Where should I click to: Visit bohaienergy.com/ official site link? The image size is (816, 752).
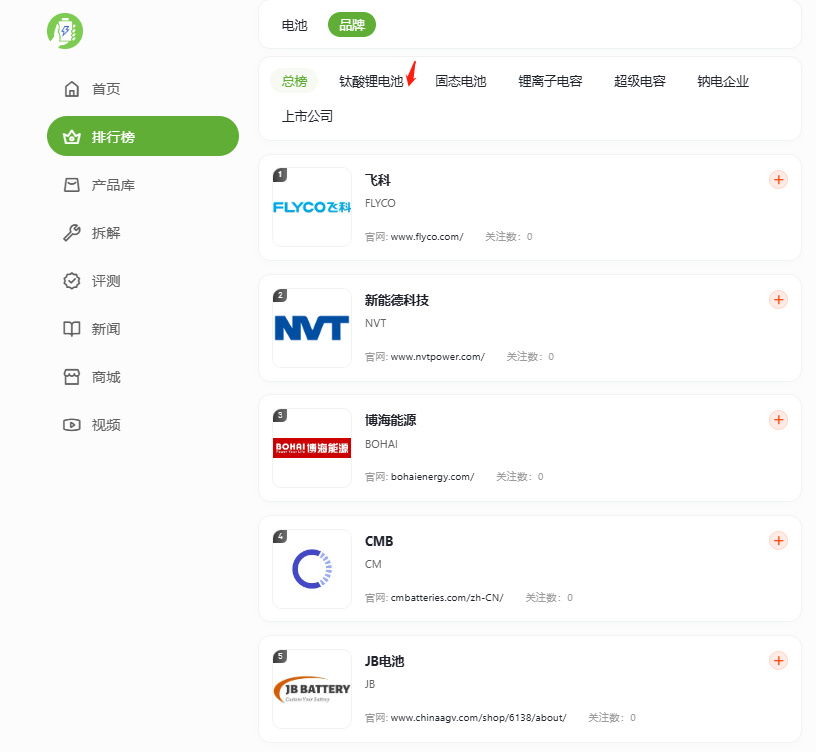(432, 477)
